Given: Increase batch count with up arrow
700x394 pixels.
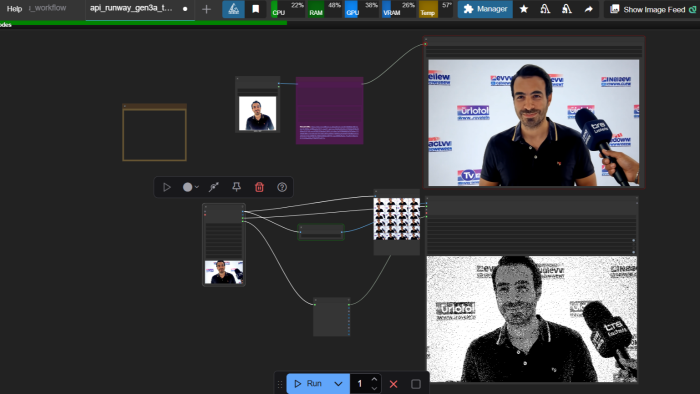Looking at the screenshot, I should 374,380.
